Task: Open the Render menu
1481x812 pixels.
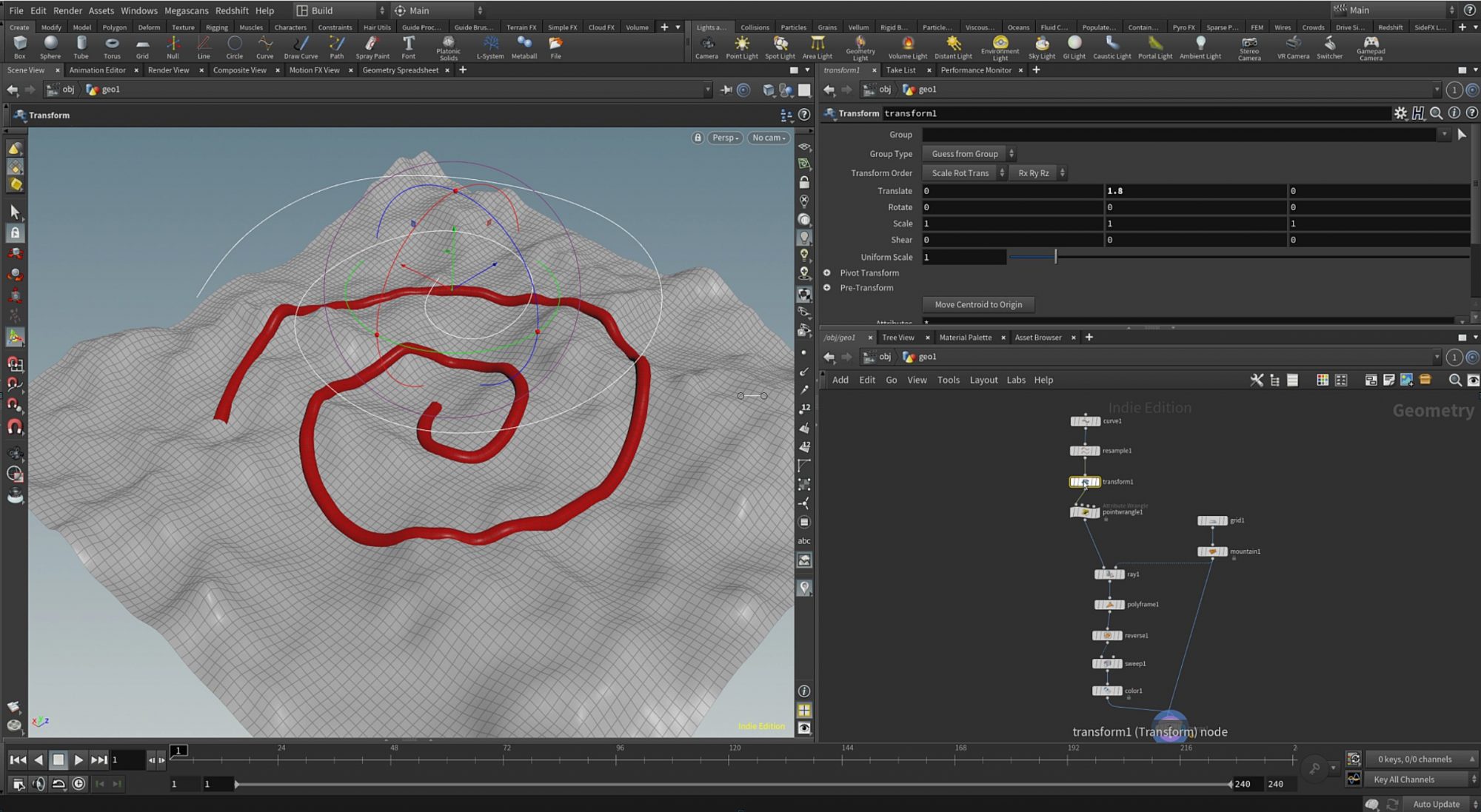Action: coord(67,10)
